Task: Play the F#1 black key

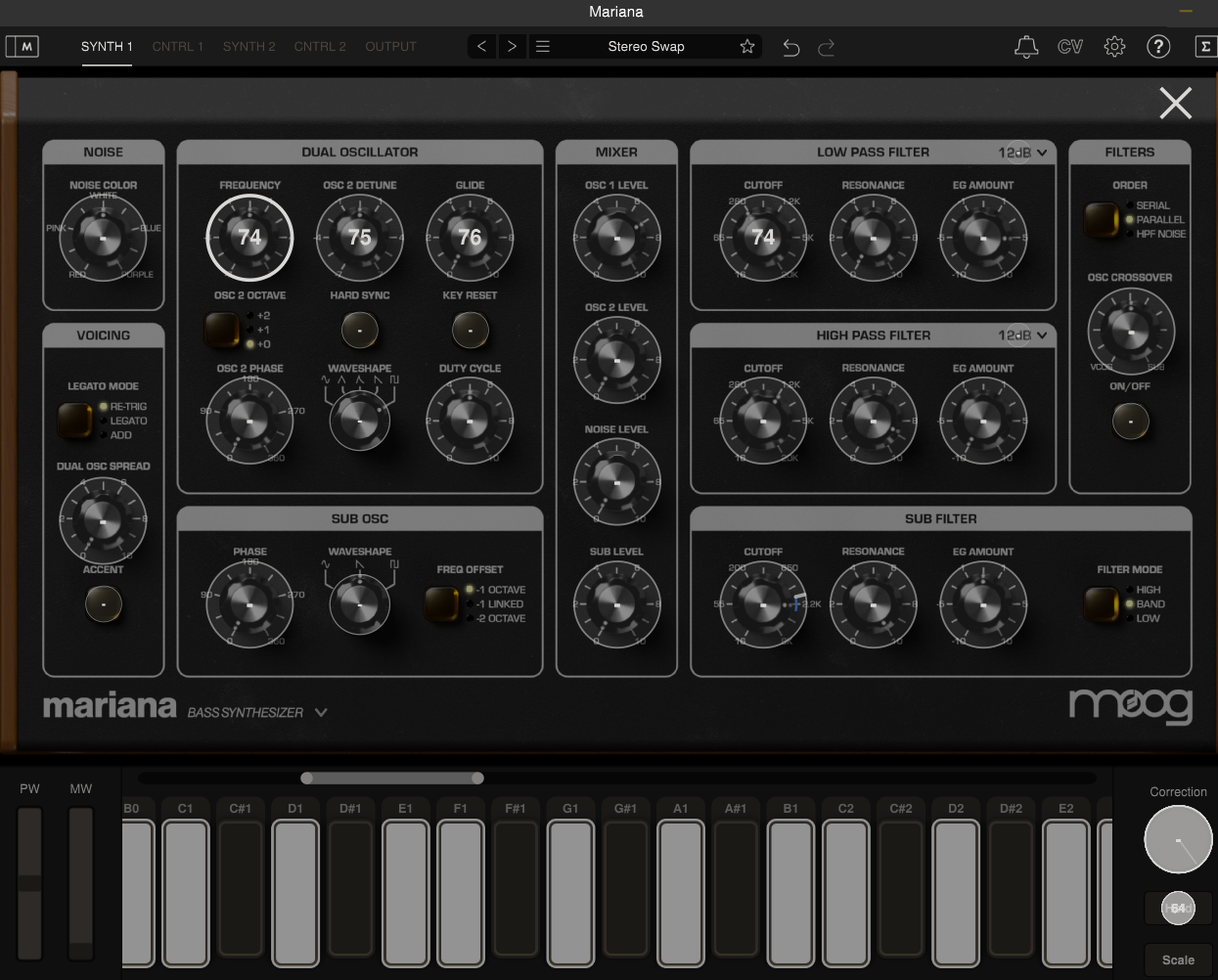Action: (x=516, y=888)
